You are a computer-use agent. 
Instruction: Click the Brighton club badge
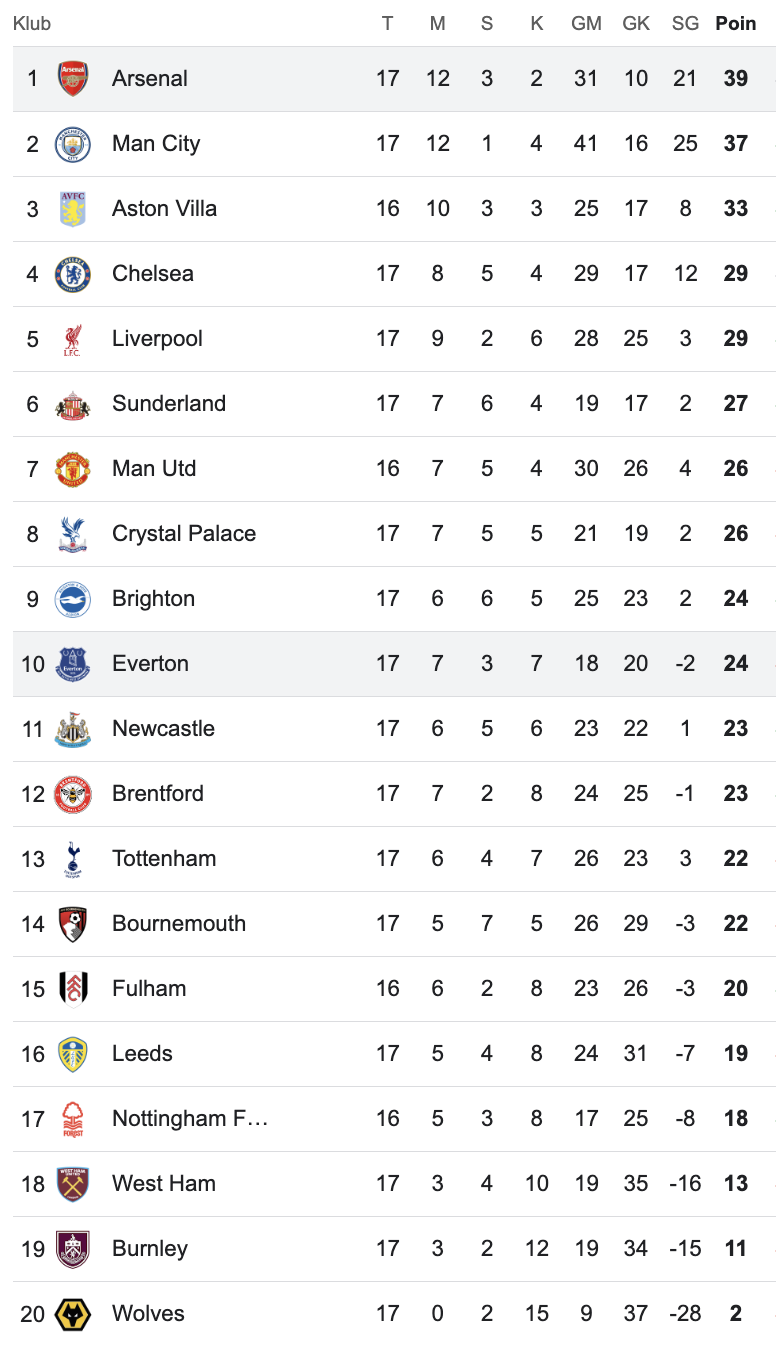pyautogui.click(x=73, y=599)
